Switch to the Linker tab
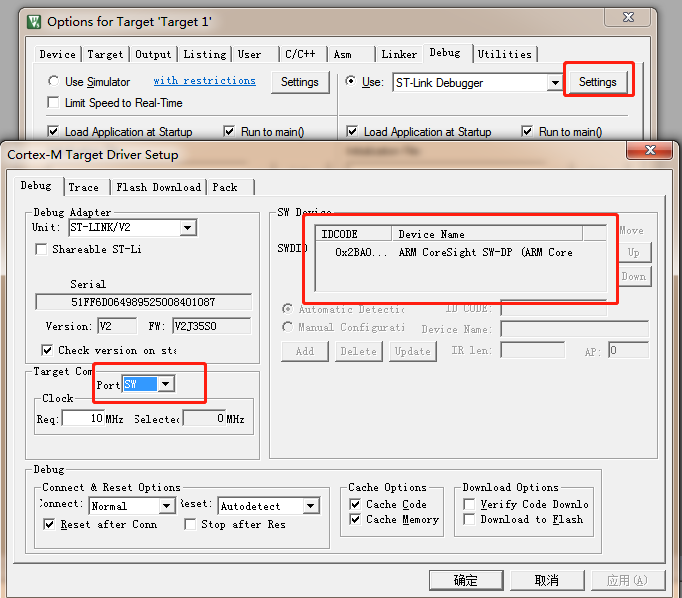Image resolution: width=682 pixels, height=598 pixels. 399,54
